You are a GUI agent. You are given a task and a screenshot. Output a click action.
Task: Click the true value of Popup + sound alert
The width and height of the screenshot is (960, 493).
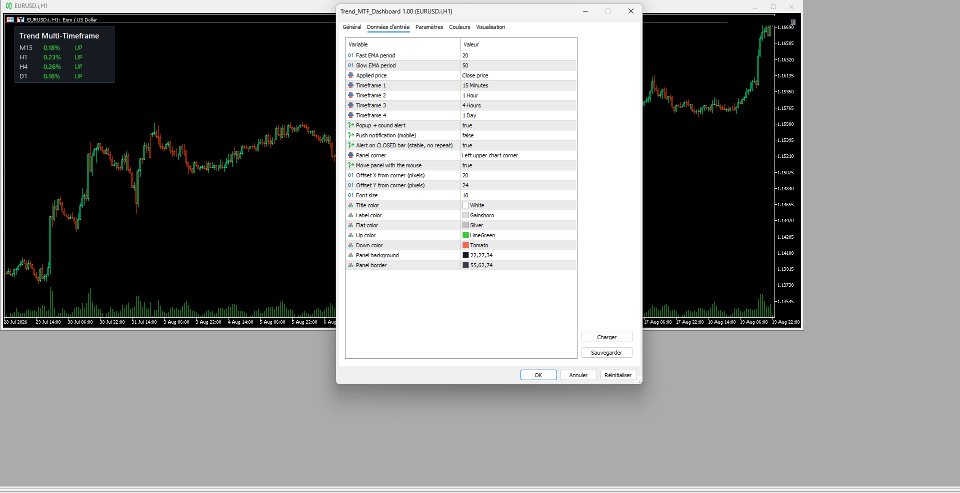click(x=467, y=125)
